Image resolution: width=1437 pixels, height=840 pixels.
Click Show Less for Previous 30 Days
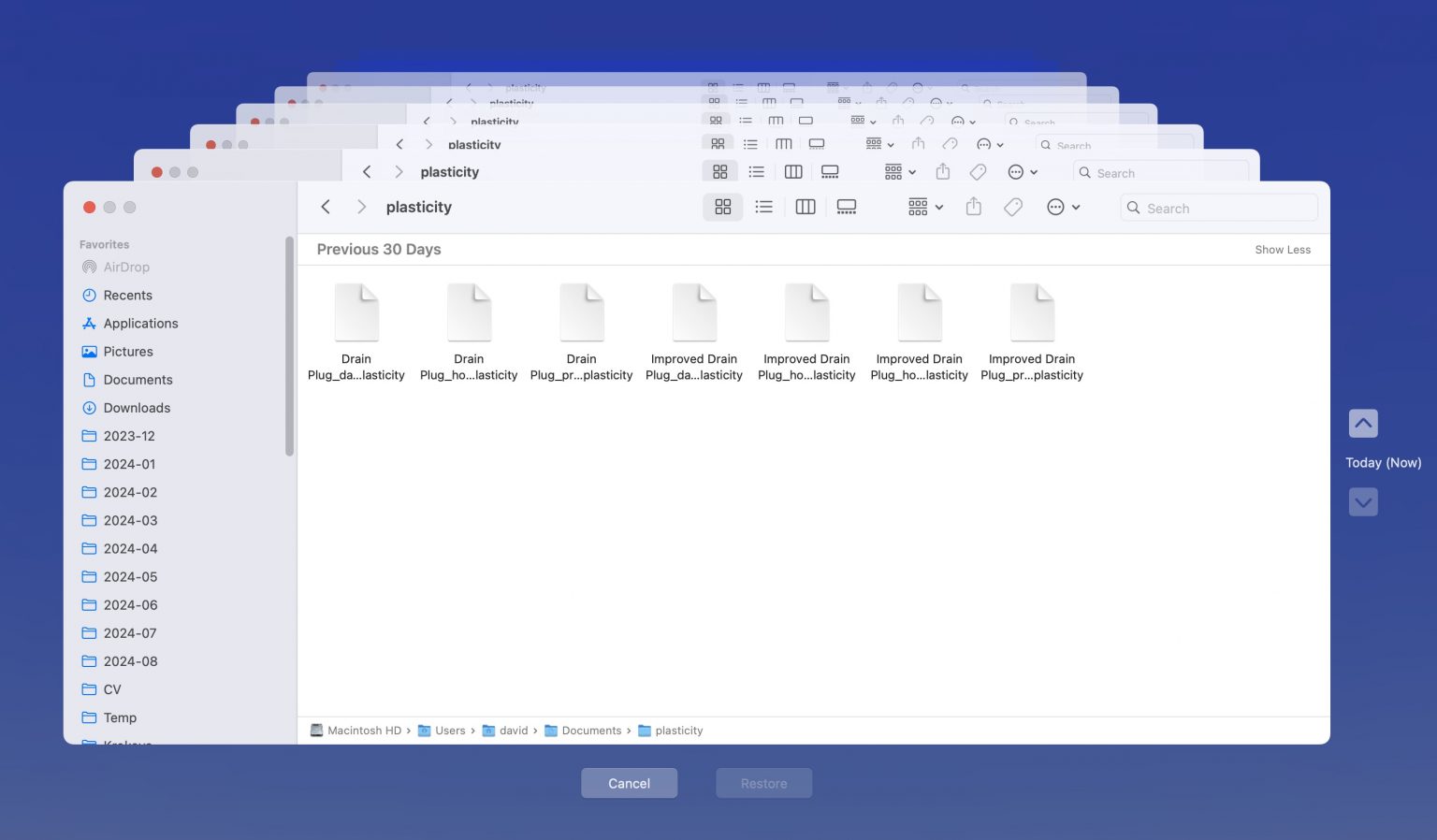(x=1283, y=249)
